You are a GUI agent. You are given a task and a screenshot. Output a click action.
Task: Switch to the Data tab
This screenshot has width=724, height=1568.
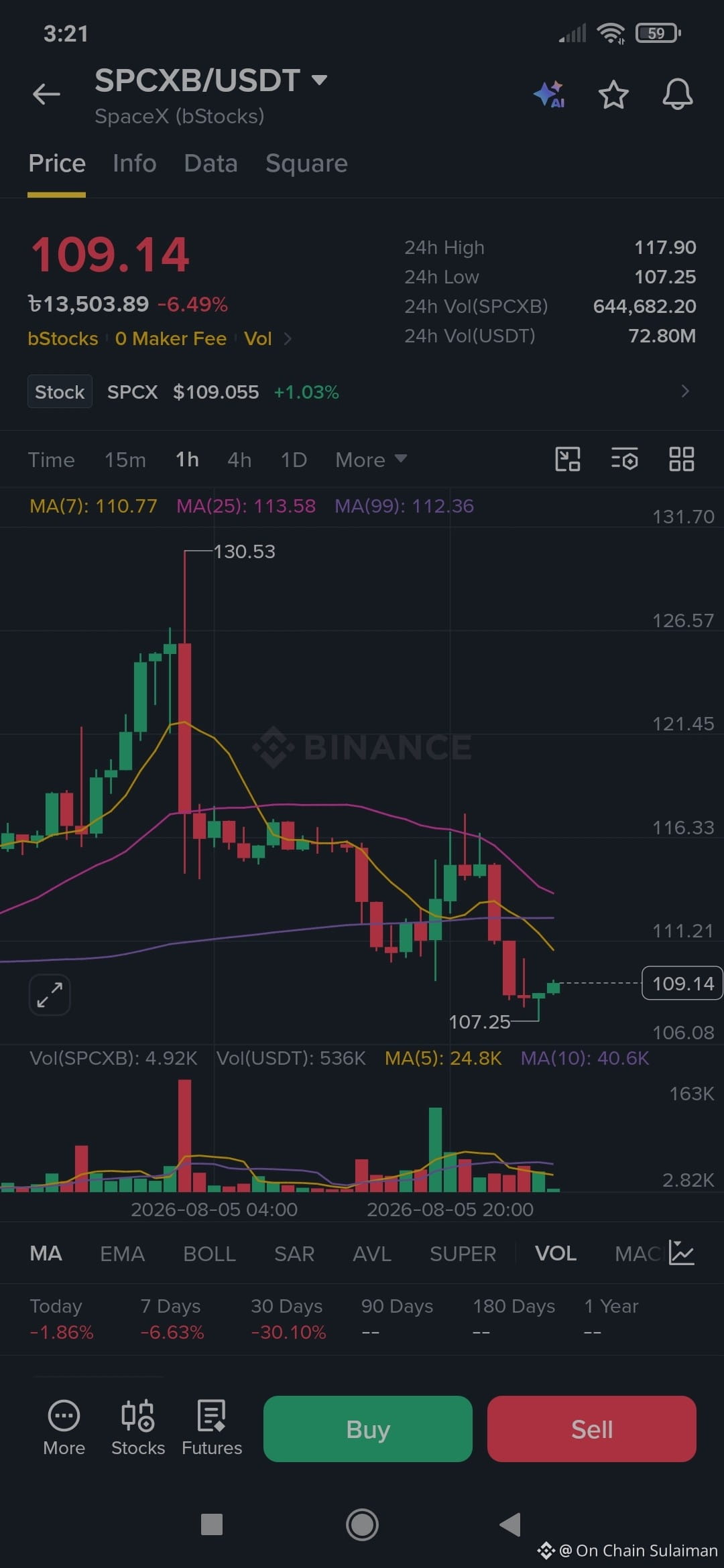pos(211,164)
